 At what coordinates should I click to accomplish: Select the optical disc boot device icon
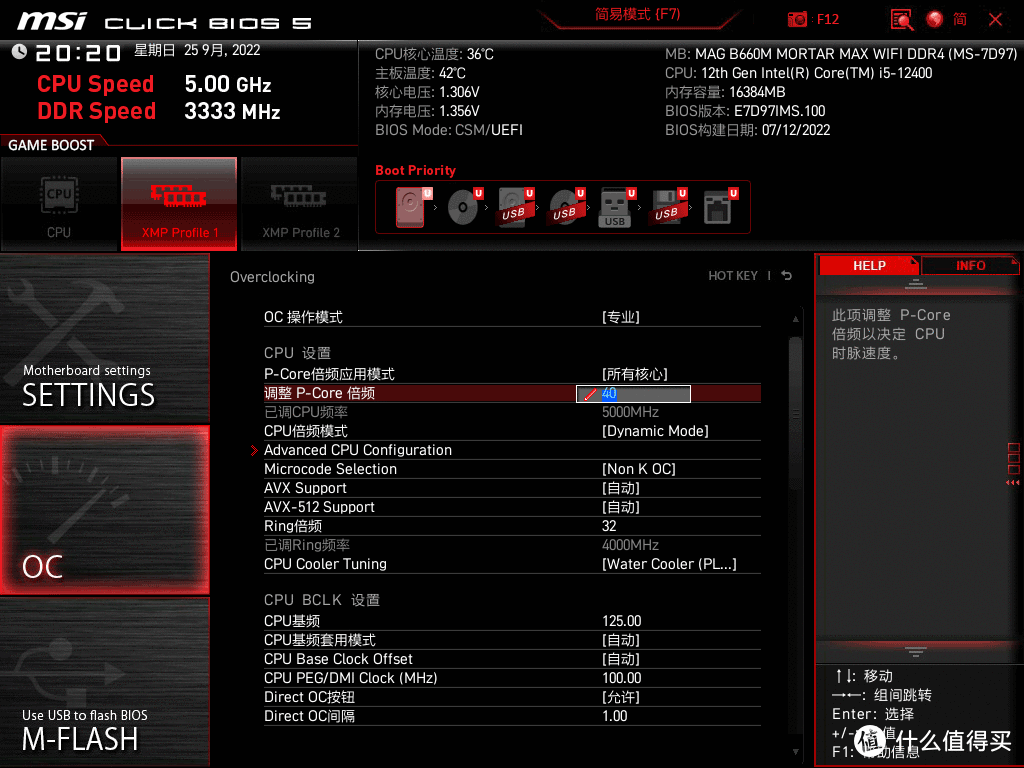coord(464,207)
